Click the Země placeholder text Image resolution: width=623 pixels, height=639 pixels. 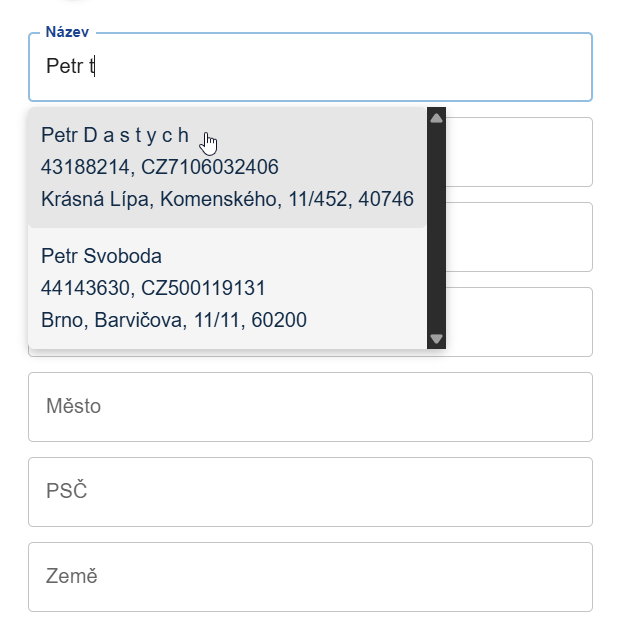coord(72,577)
